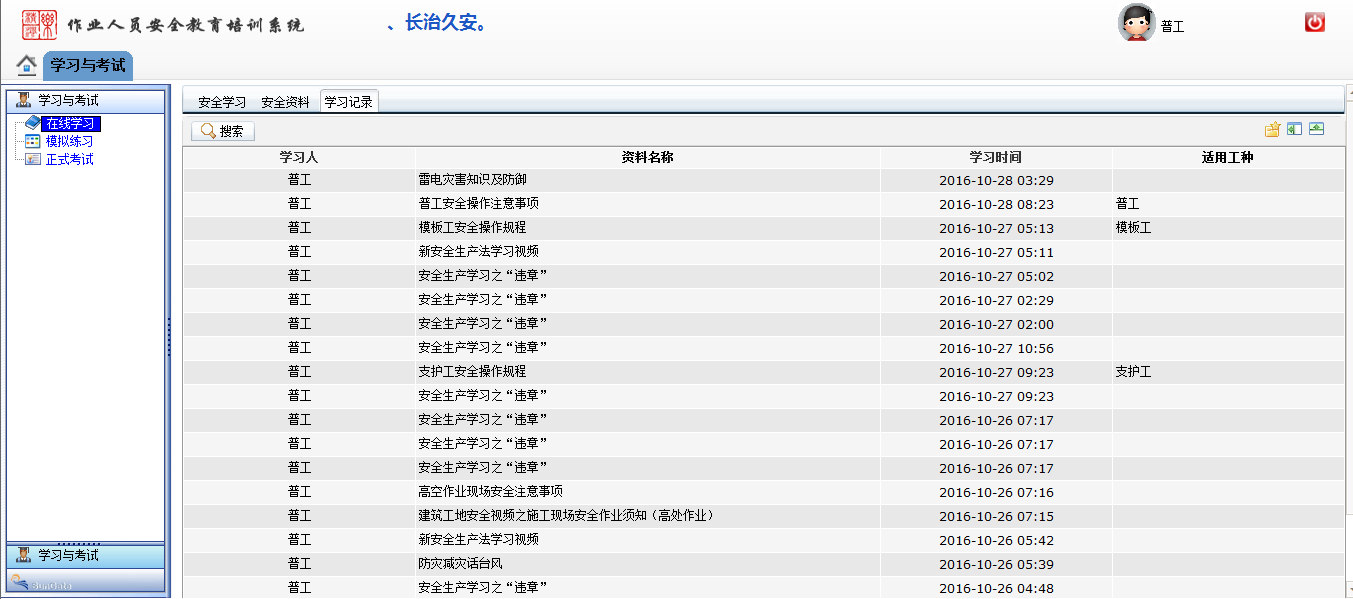Switch to the 安全资料 tab

coord(285,102)
